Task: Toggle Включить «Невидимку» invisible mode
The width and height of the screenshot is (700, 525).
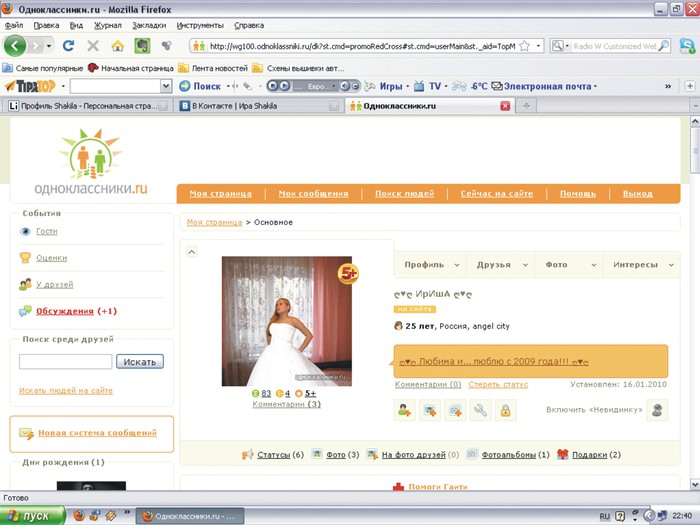Action: 657,410
